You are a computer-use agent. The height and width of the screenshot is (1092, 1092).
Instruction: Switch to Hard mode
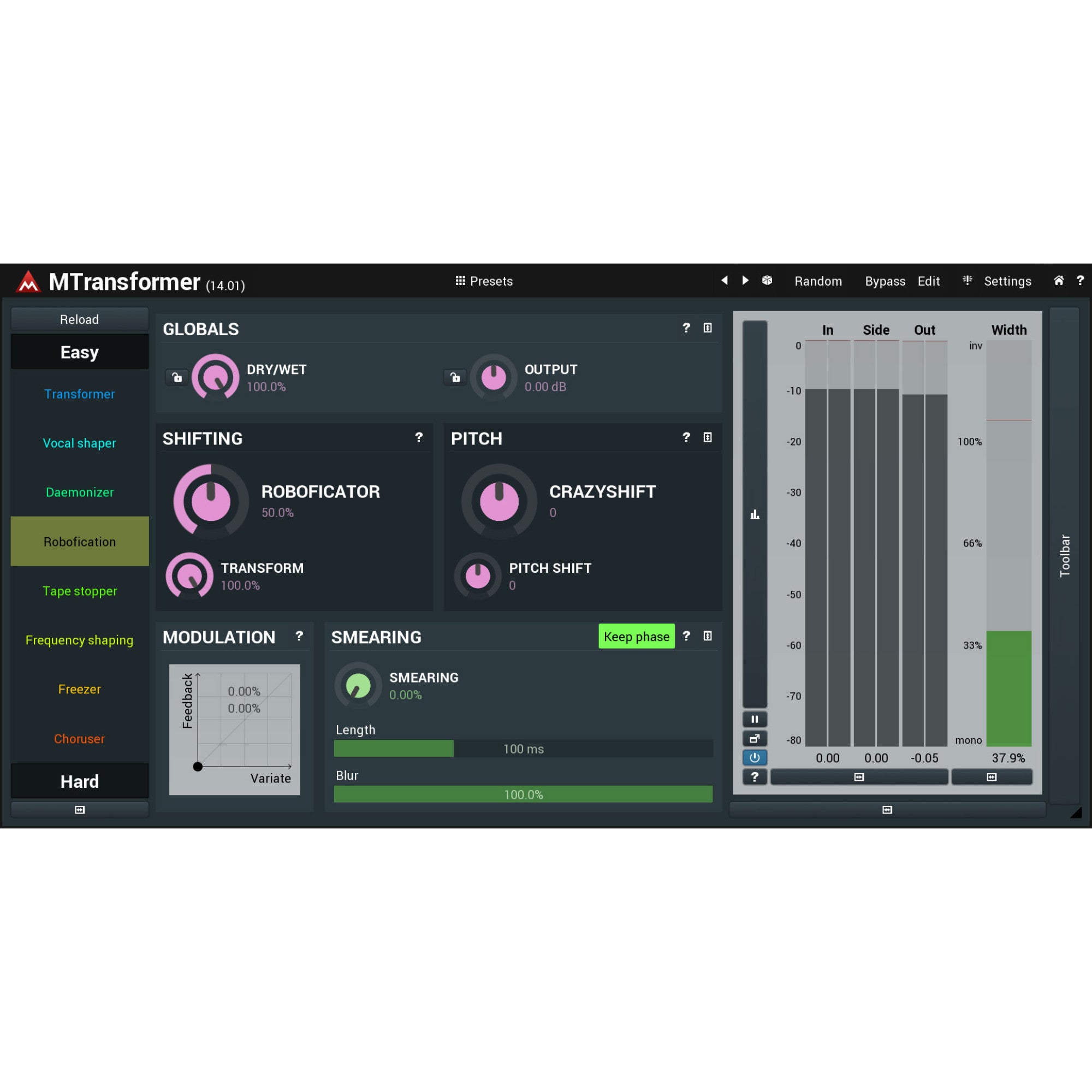[x=80, y=782]
